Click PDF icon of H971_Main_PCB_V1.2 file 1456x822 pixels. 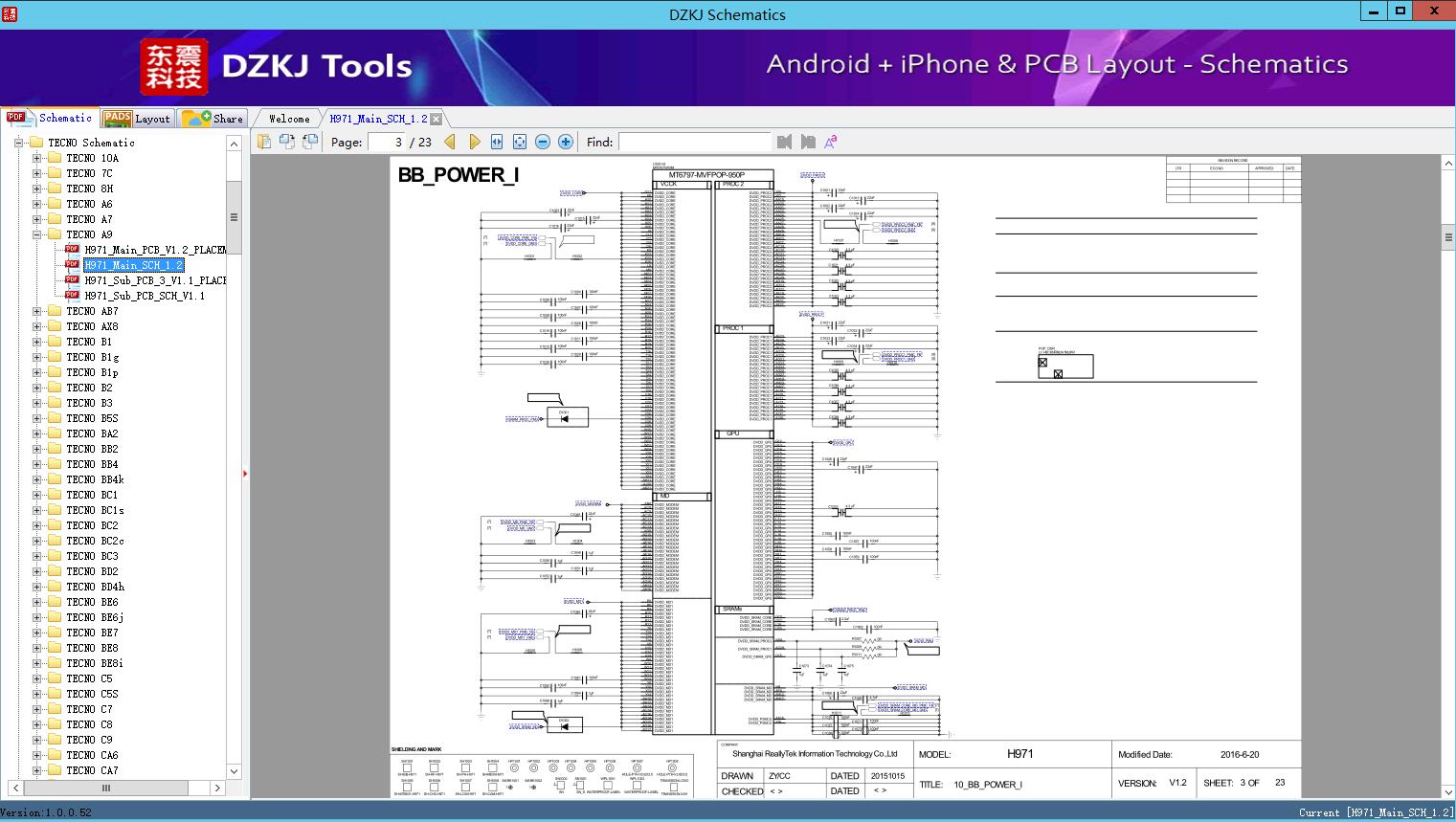pyautogui.click(x=72, y=250)
